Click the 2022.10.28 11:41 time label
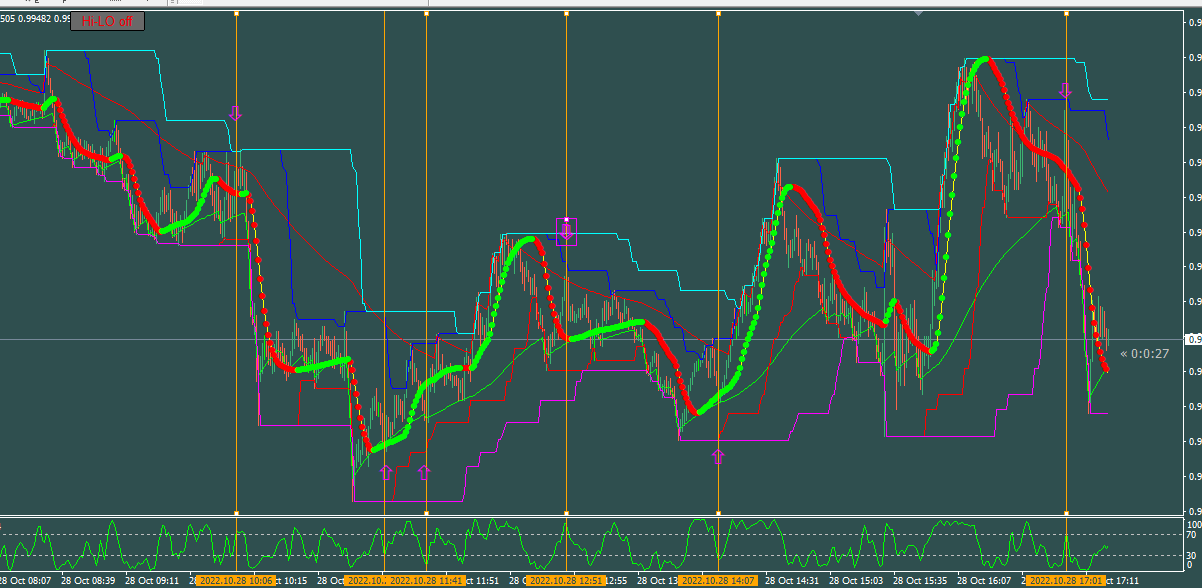Viewport: 1202px width, 588px height. click(426, 580)
